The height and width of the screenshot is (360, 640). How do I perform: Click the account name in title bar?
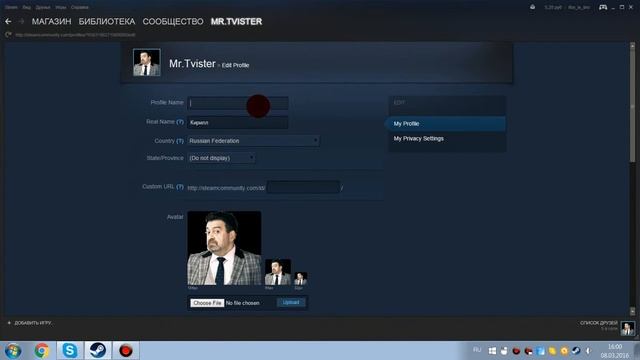579,7
